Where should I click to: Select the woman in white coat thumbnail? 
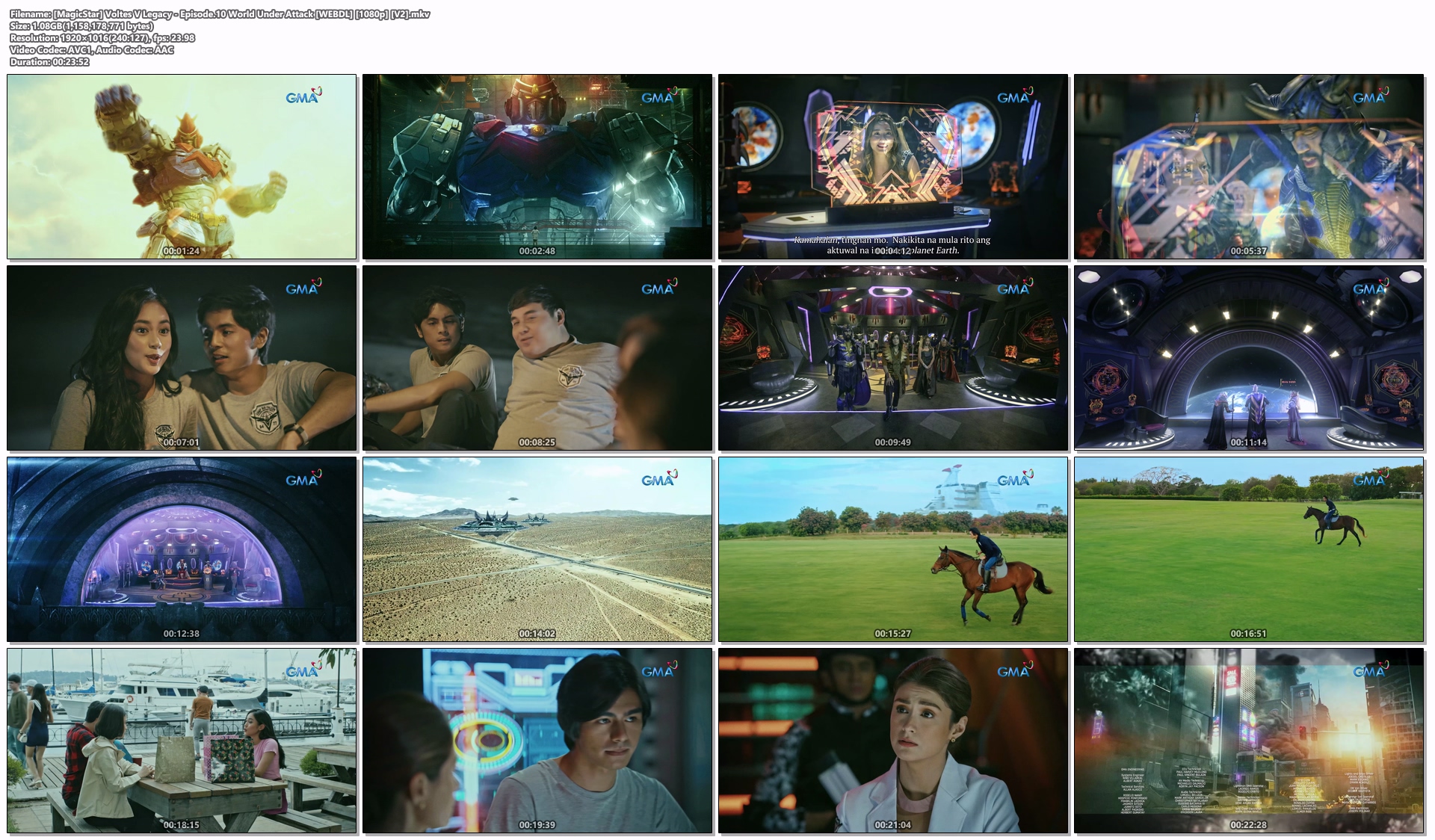coord(893,741)
